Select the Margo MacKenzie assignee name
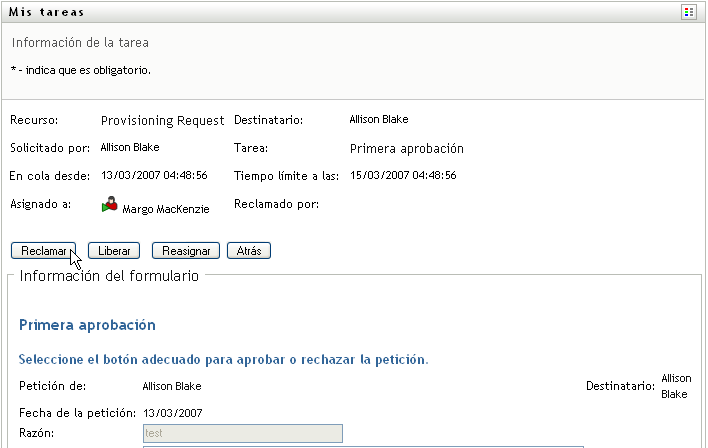 click(x=166, y=209)
